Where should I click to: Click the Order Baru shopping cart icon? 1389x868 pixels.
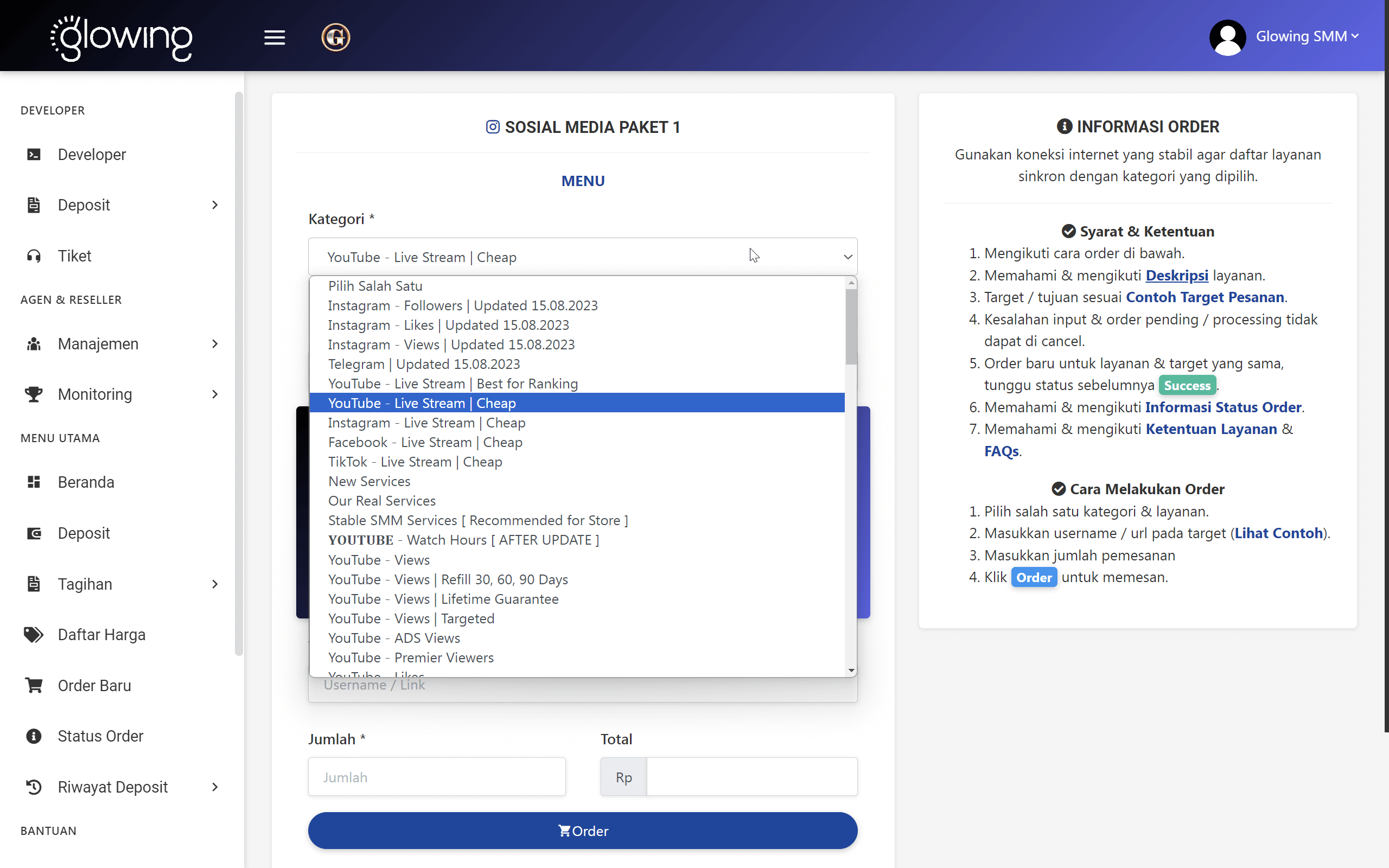[x=33, y=685]
